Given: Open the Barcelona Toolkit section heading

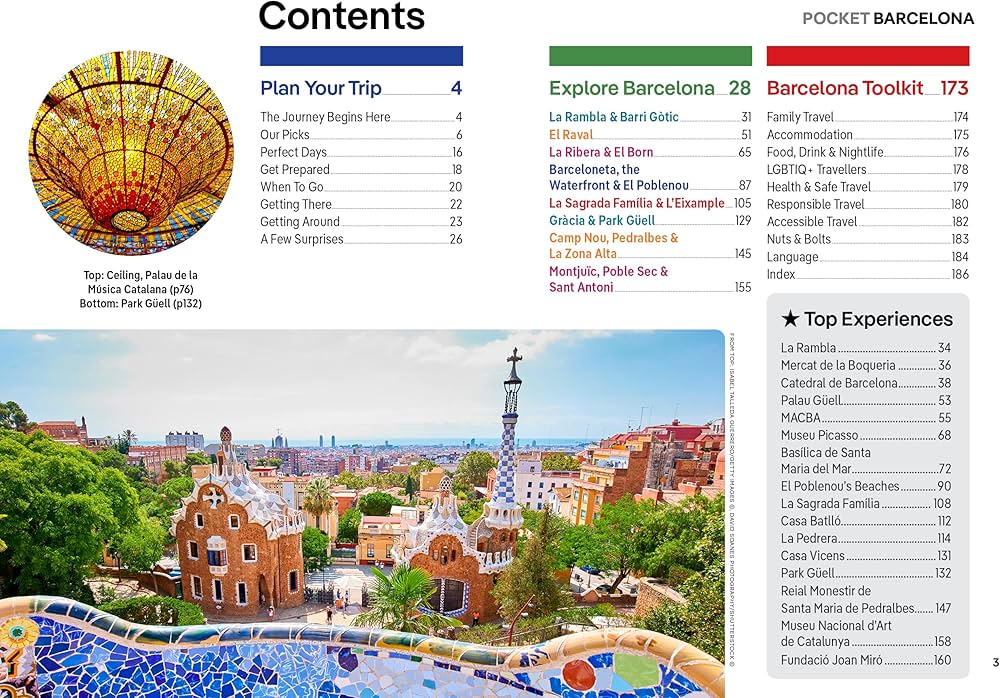Looking at the screenshot, I should 845,88.
